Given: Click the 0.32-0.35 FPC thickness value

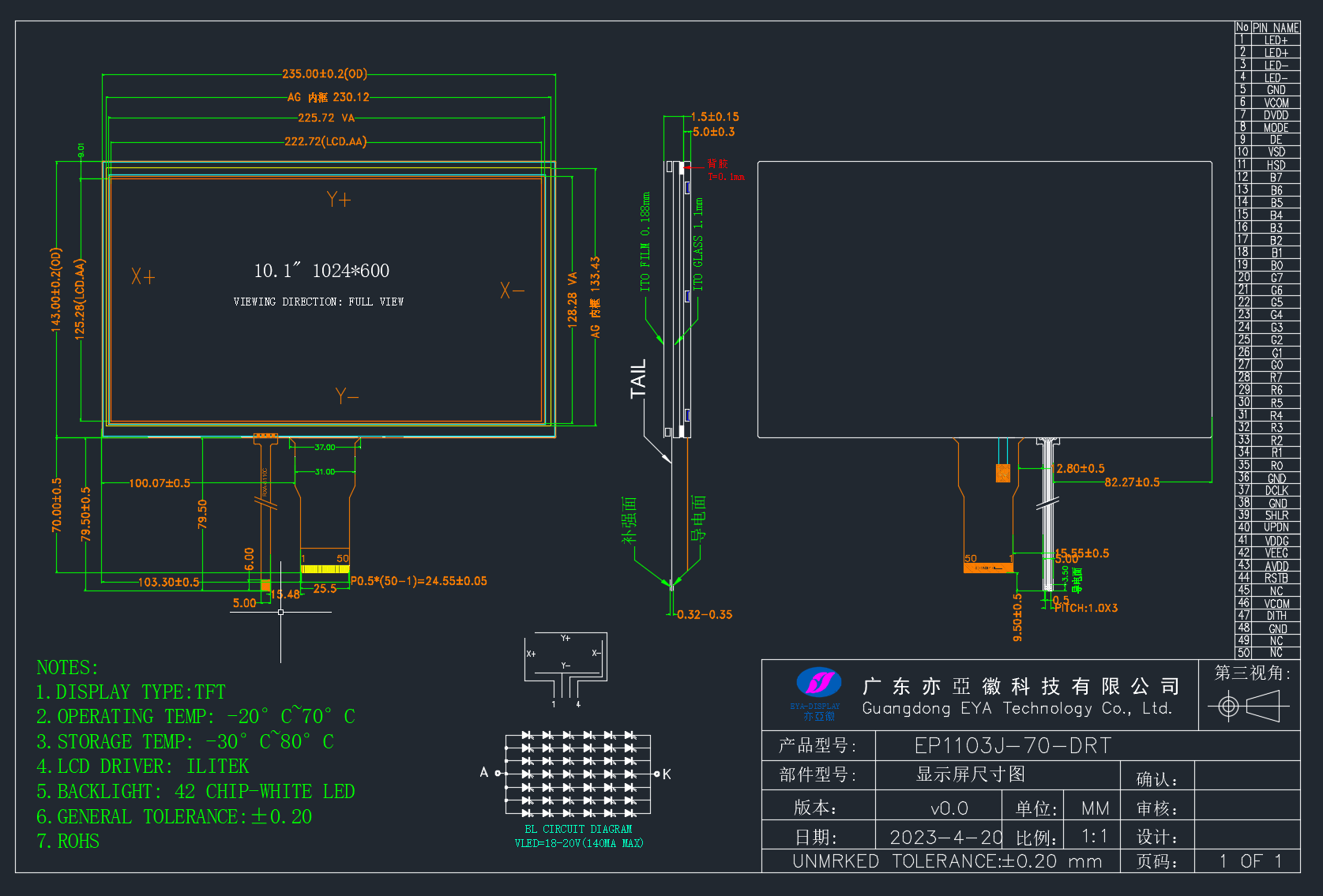Looking at the screenshot, I should pyautogui.click(x=705, y=614).
